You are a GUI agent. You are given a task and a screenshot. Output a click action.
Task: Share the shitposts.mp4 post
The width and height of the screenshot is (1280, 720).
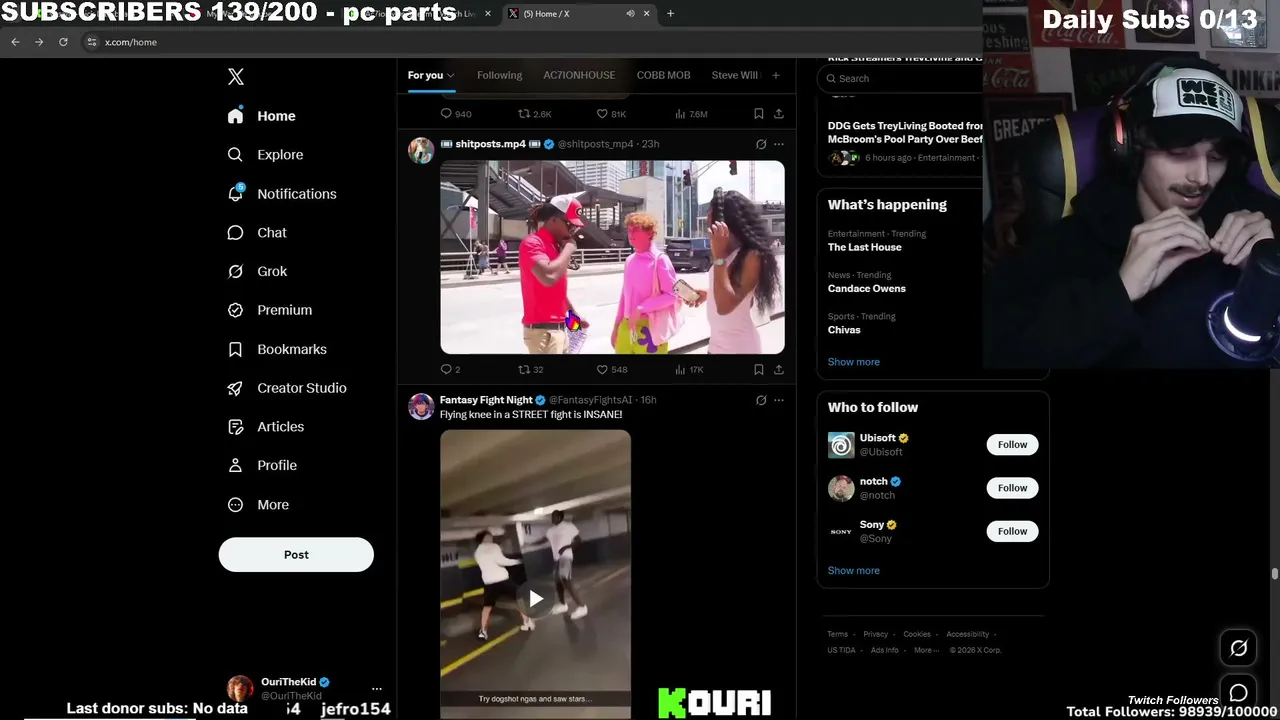(x=779, y=369)
